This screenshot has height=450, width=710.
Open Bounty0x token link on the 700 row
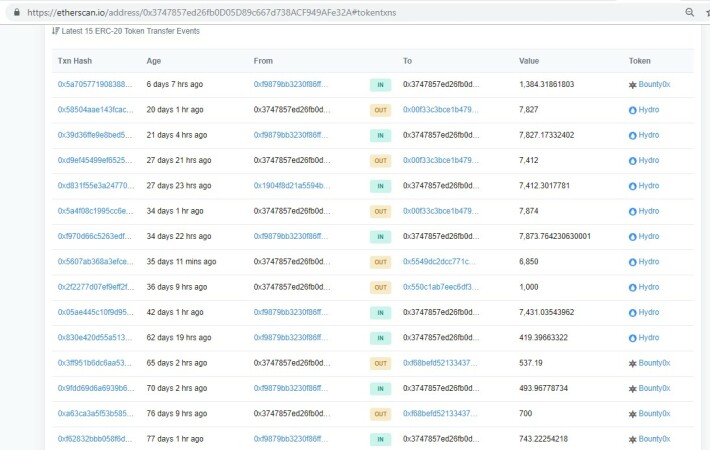(654, 414)
